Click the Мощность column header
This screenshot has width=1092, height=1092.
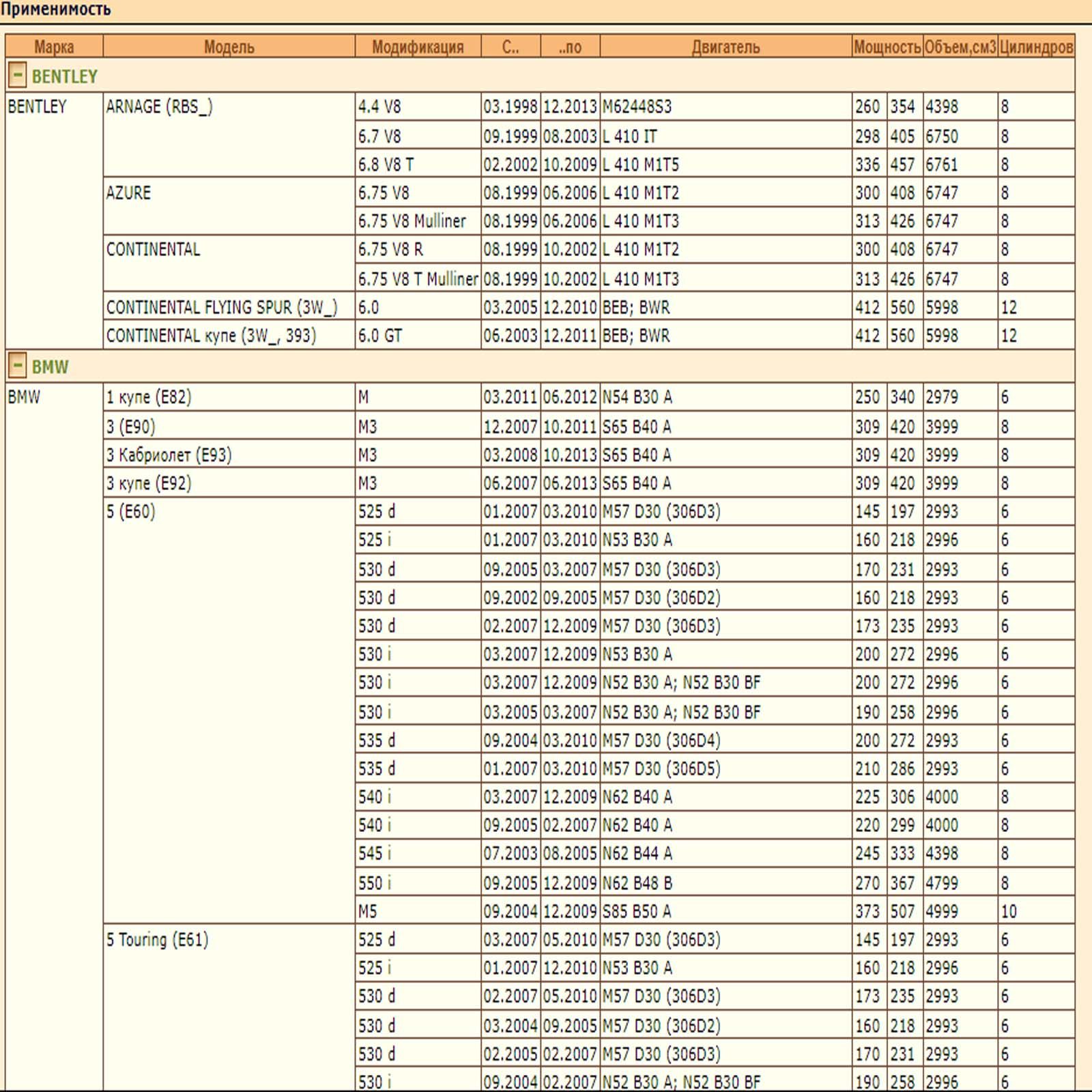[887, 46]
